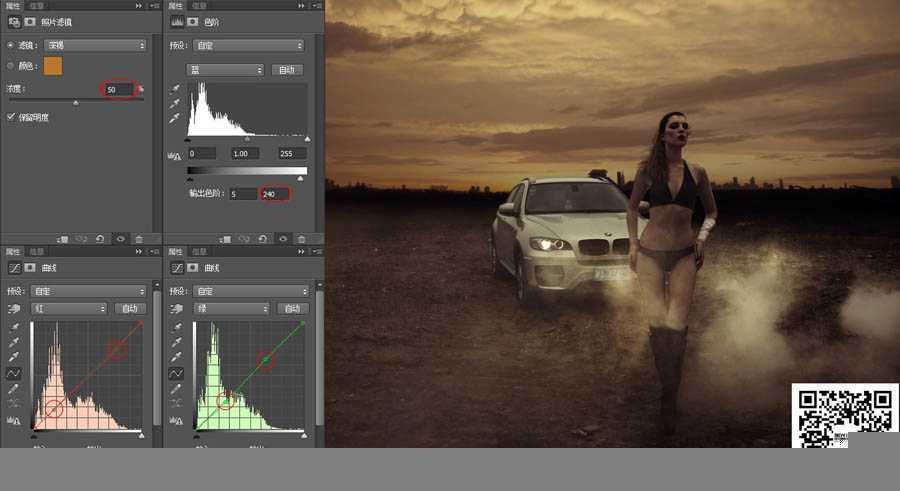Select the 颜色 color radio button
The width and height of the screenshot is (900, 491).
tap(10, 66)
